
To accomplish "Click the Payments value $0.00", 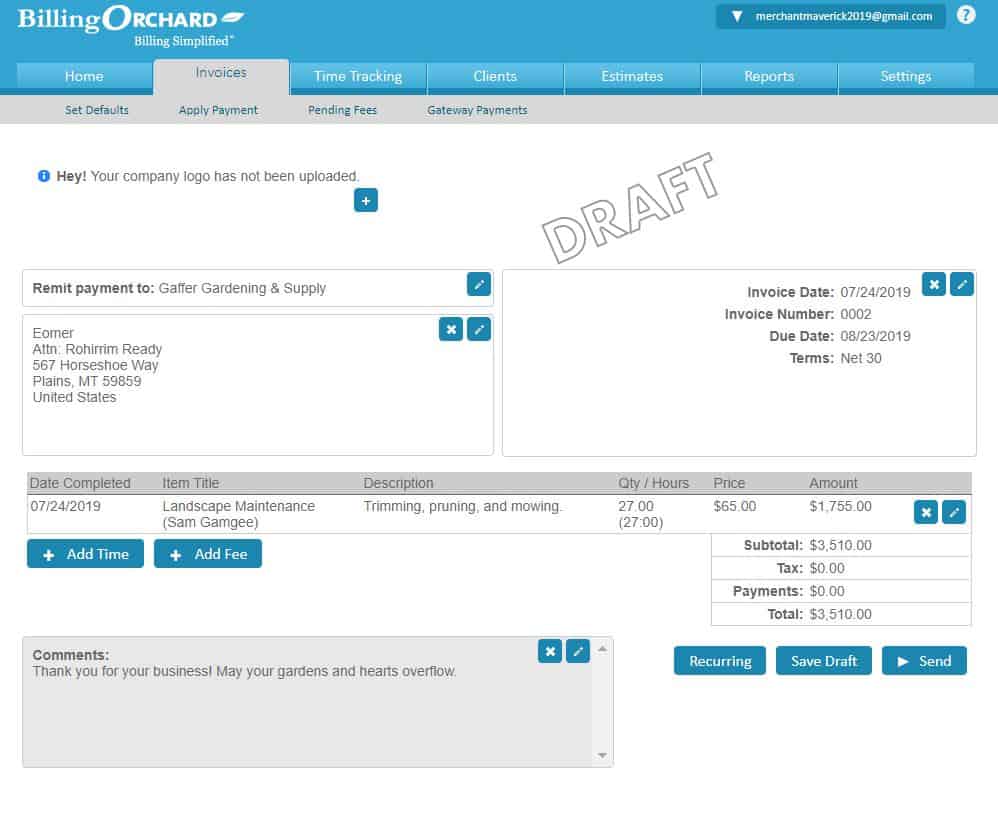I will pos(827,591).
